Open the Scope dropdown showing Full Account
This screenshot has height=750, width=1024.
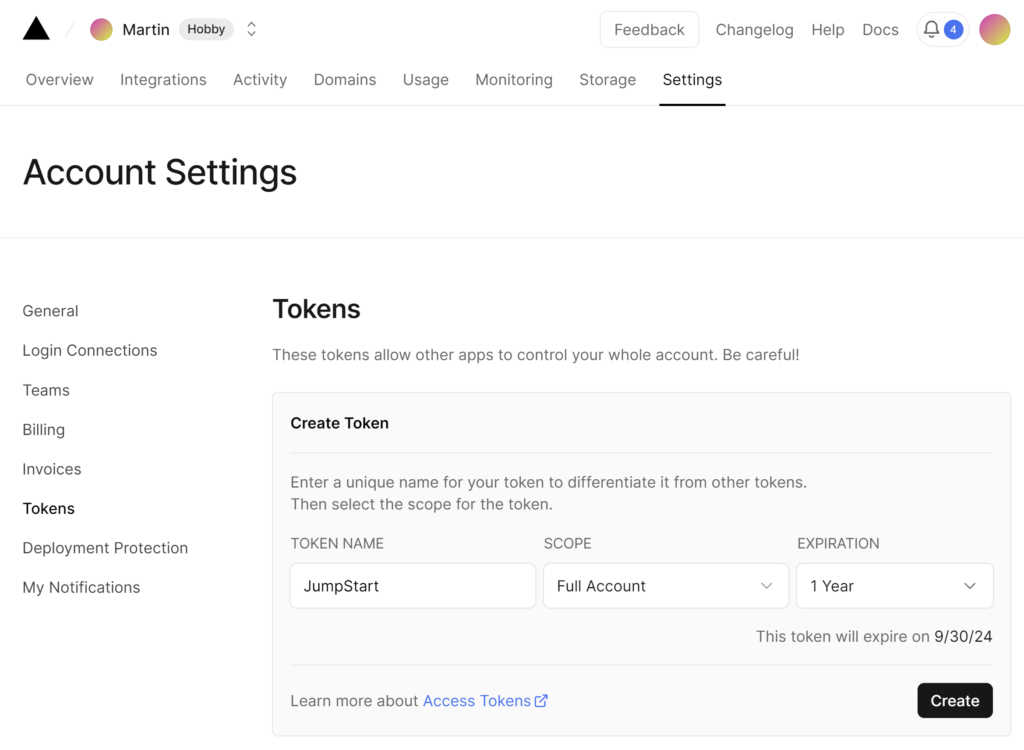[665, 585]
